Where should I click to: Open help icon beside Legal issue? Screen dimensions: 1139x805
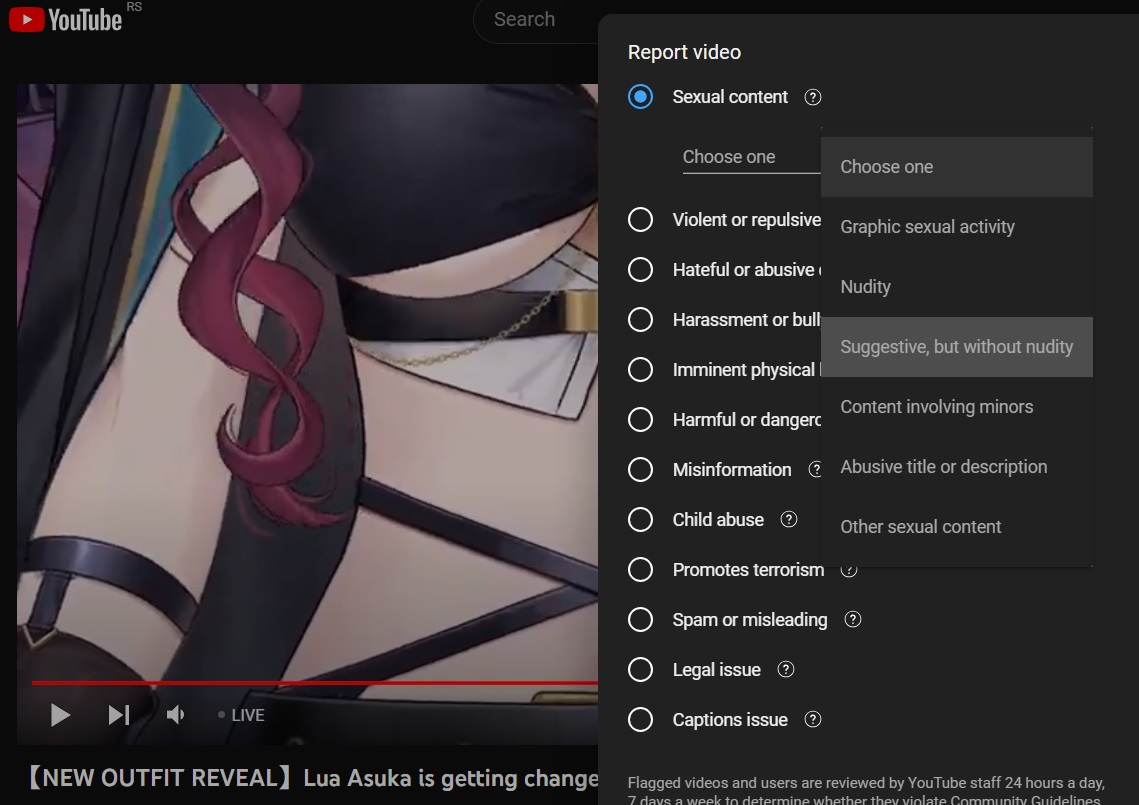(x=786, y=670)
